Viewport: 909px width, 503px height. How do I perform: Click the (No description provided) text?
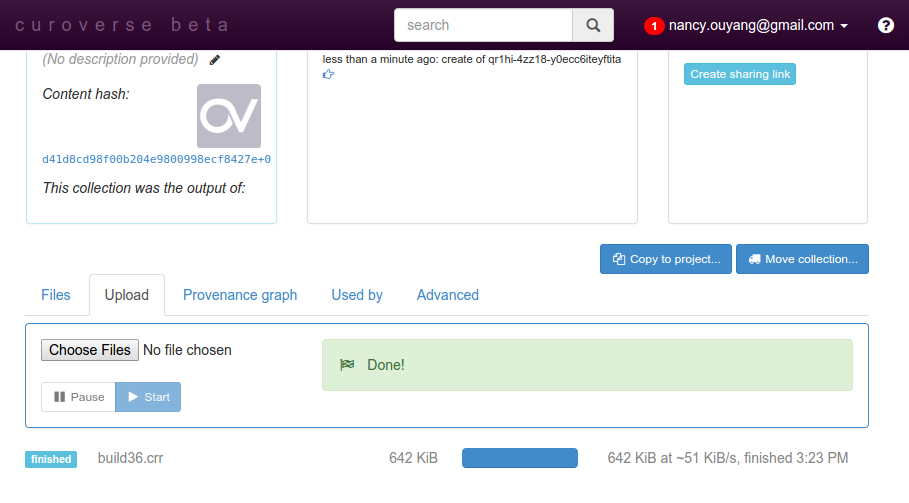pyautogui.click(x=121, y=59)
